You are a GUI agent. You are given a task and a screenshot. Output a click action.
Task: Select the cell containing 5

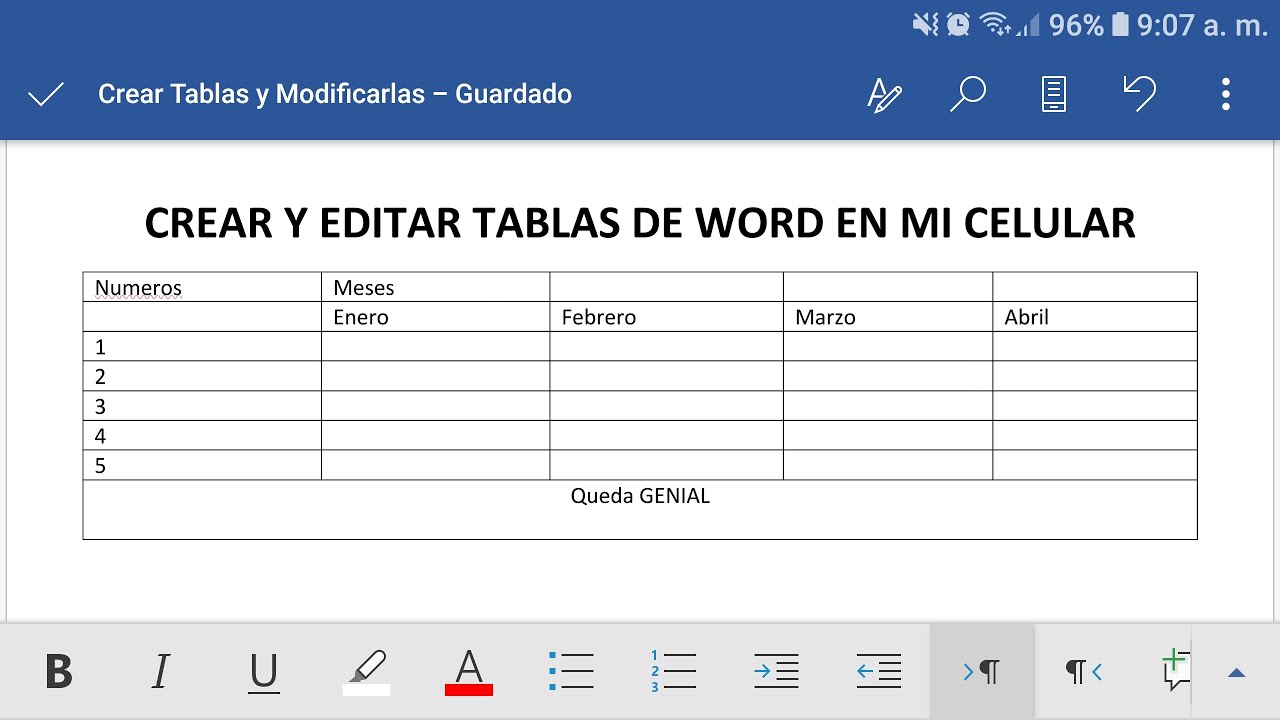pos(202,465)
